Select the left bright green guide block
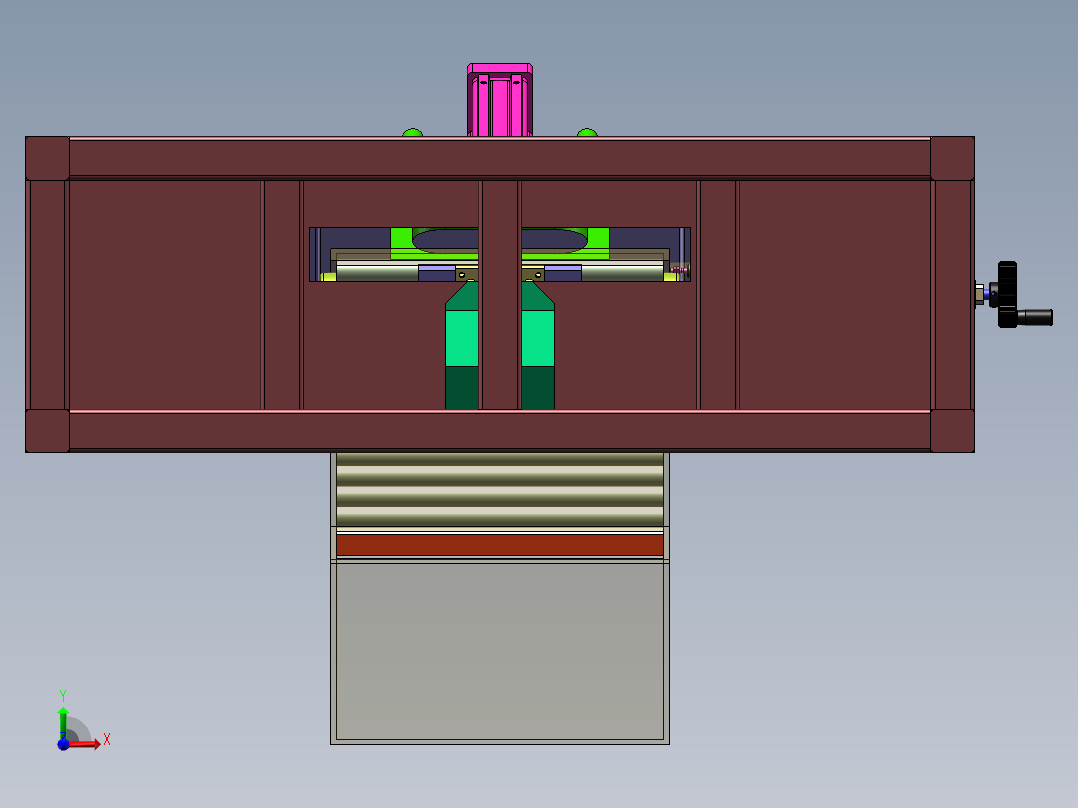Viewport: 1078px width, 808px height. [461, 338]
